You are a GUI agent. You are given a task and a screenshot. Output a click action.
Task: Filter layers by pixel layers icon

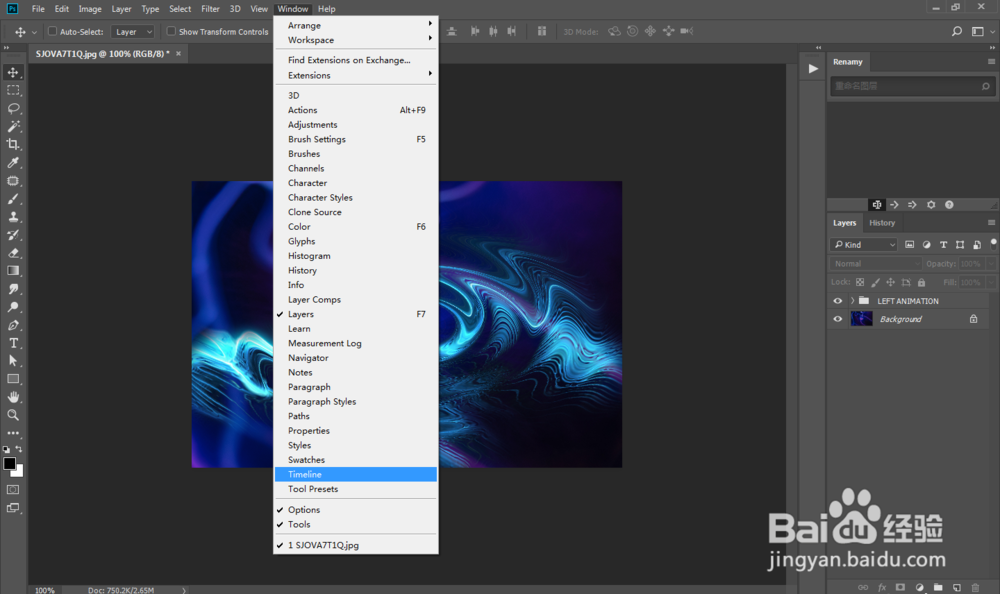[909, 244]
